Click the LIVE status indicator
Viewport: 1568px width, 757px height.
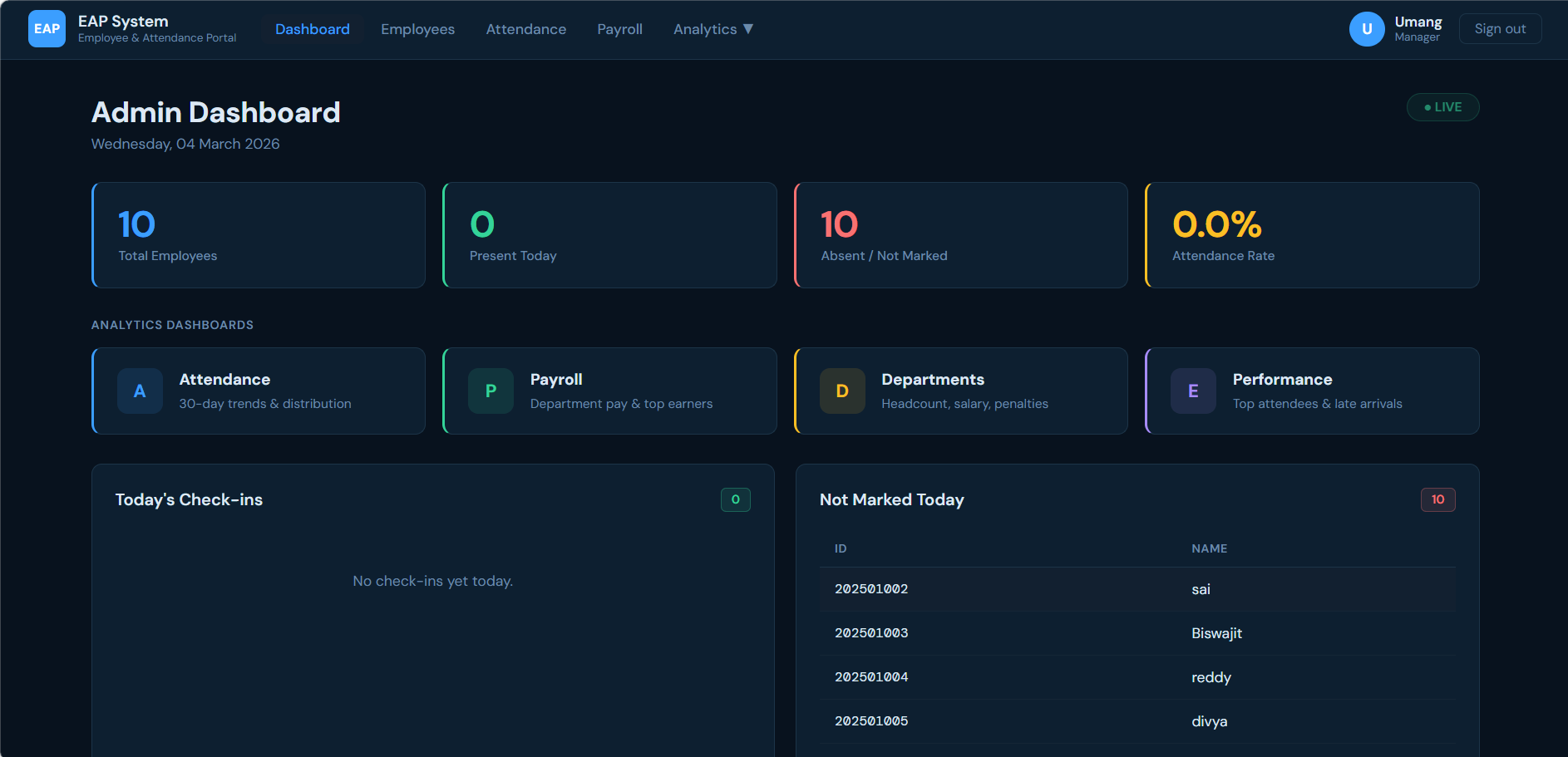pos(1442,106)
